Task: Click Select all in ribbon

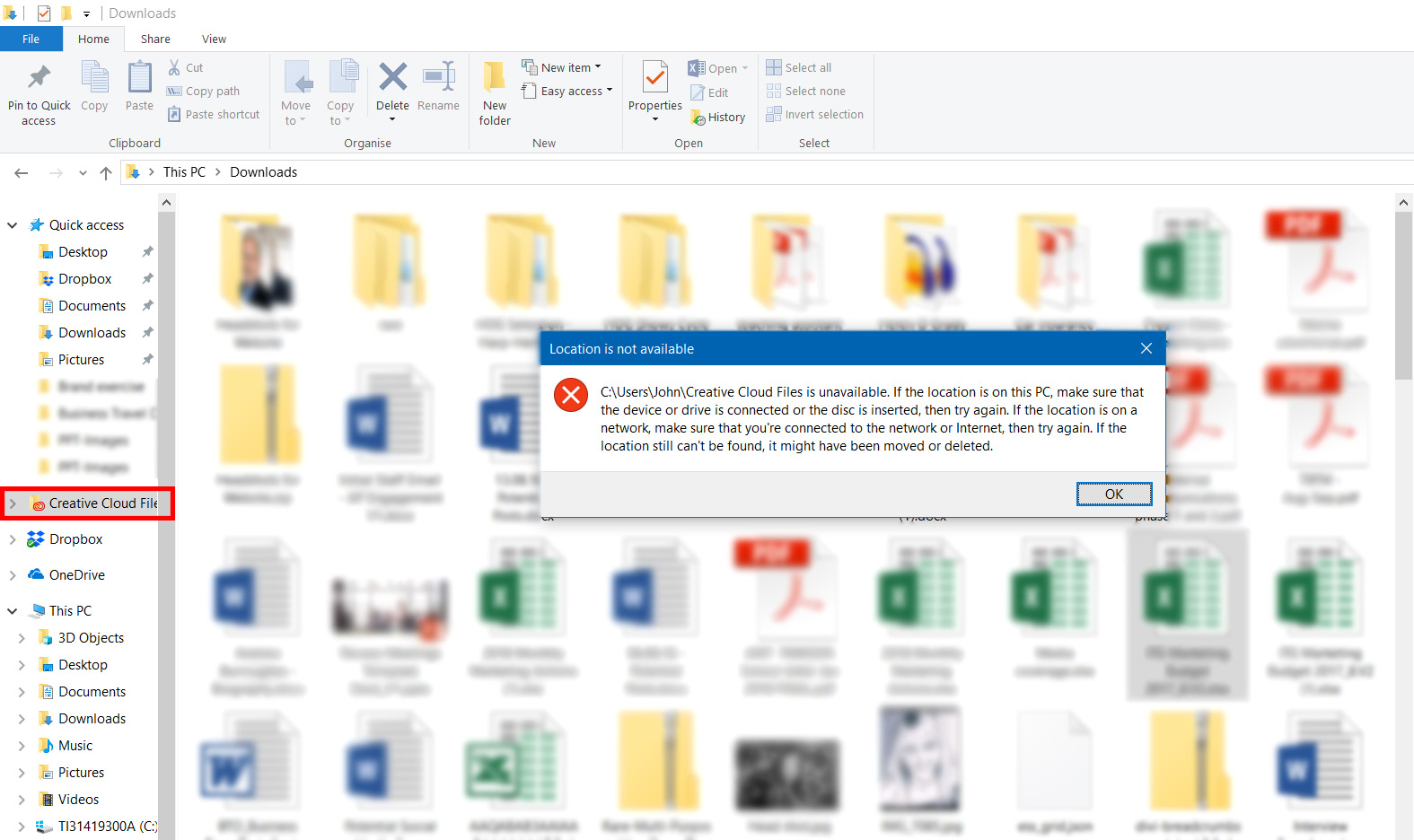Action: point(799,67)
